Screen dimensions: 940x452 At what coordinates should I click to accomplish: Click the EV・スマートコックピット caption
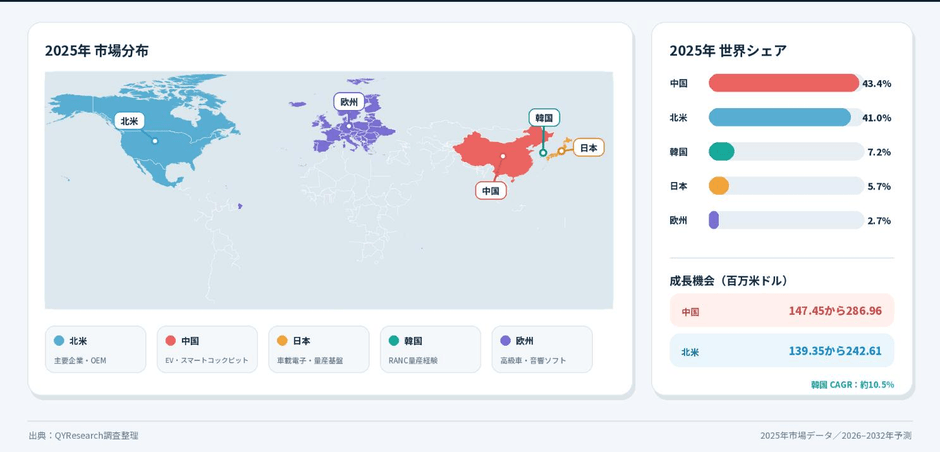pyautogui.click(x=207, y=361)
